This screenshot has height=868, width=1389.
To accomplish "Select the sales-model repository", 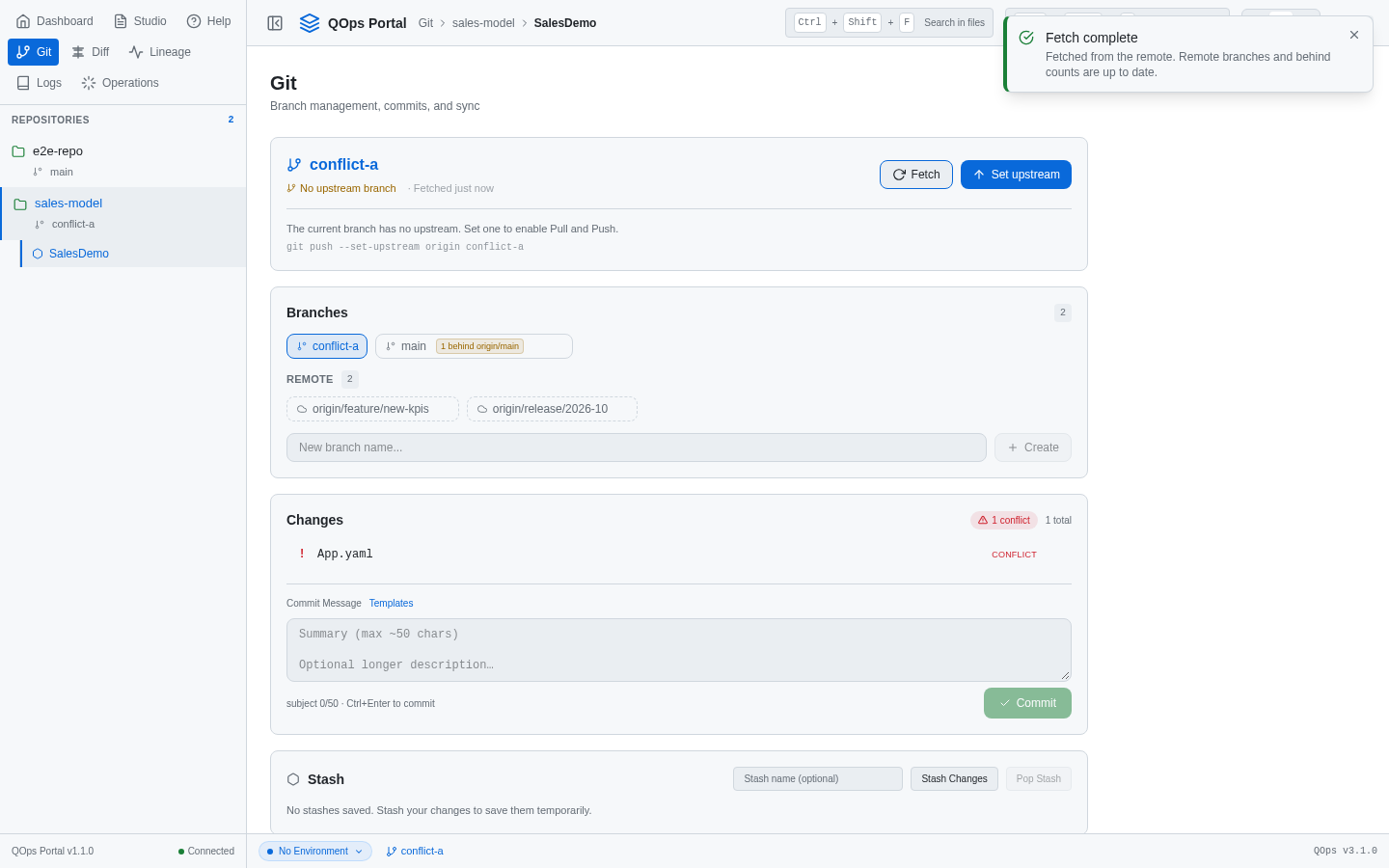I will point(123,213).
